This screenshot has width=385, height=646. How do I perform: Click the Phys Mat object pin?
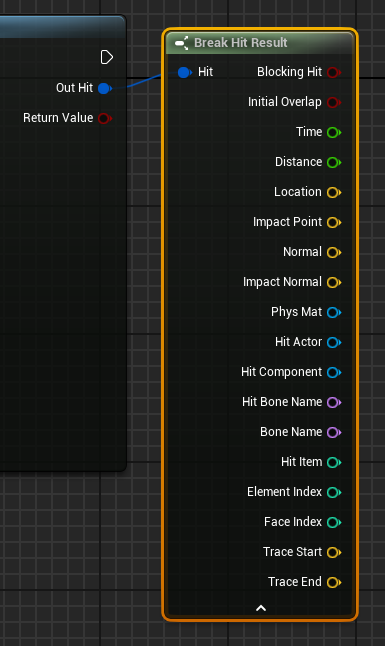(x=333, y=312)
